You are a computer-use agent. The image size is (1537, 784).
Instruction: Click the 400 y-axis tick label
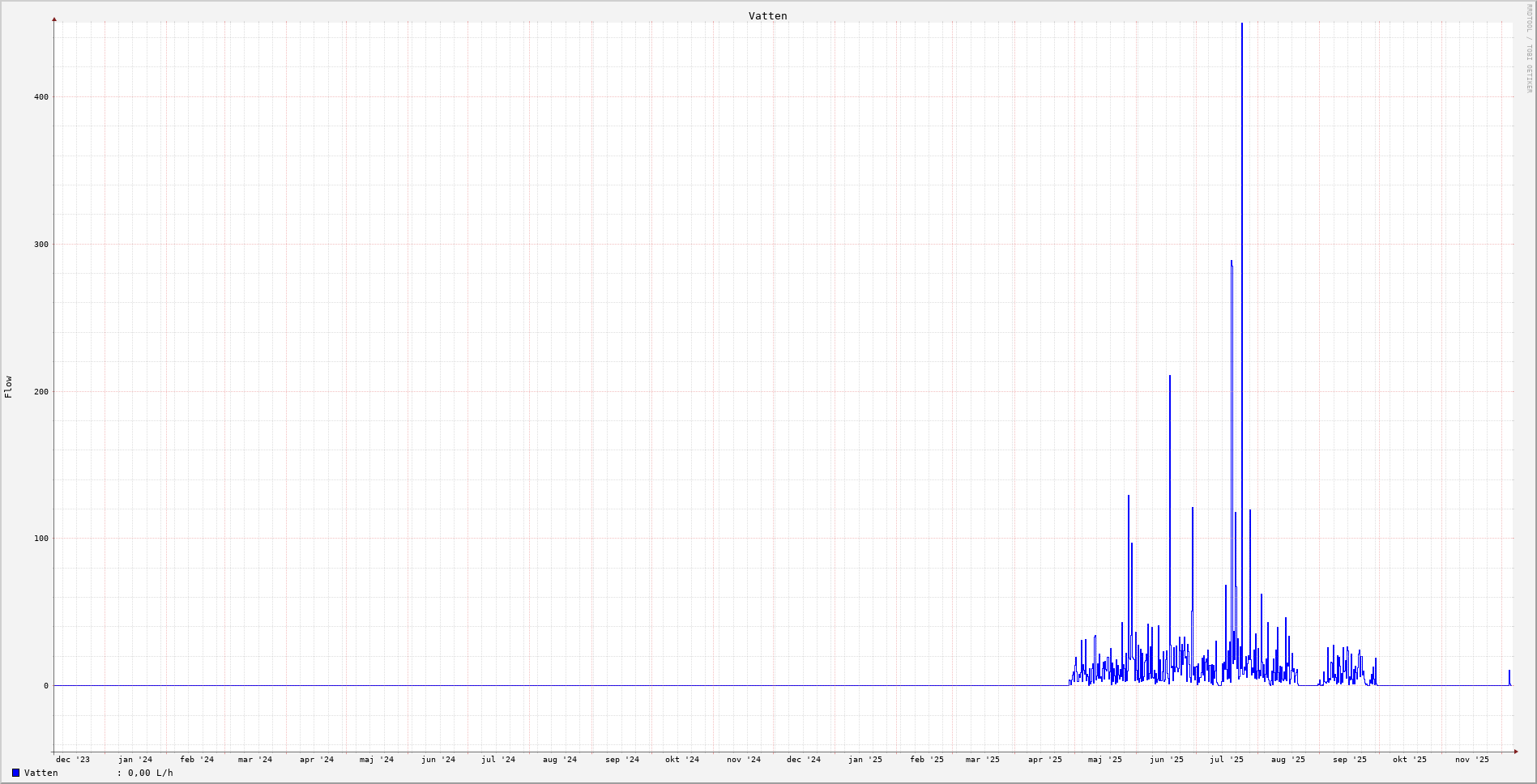click(x=41, y=97)
